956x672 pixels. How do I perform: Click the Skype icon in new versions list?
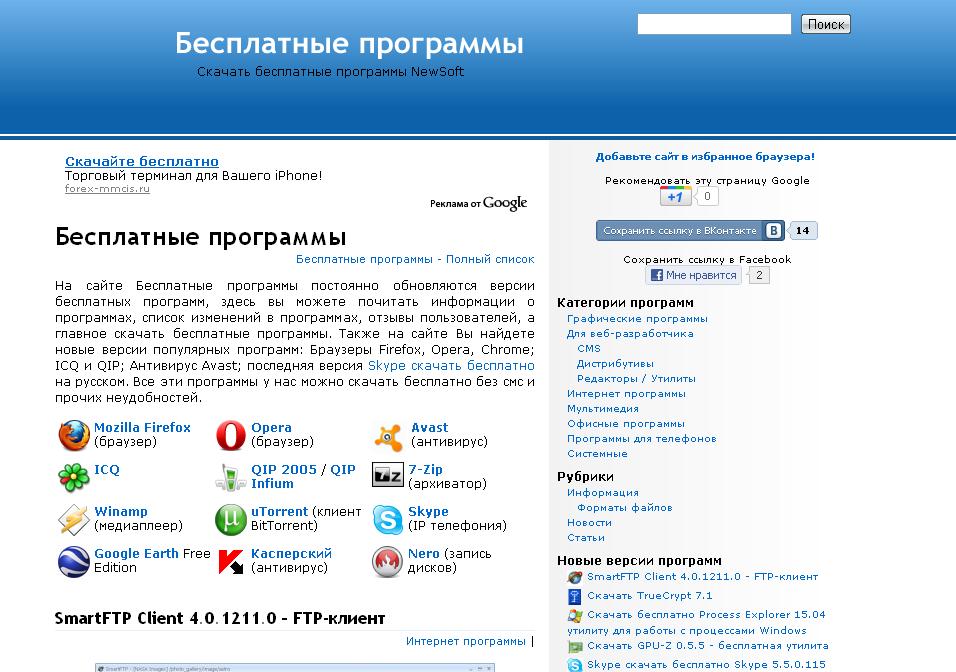(574, 665)
